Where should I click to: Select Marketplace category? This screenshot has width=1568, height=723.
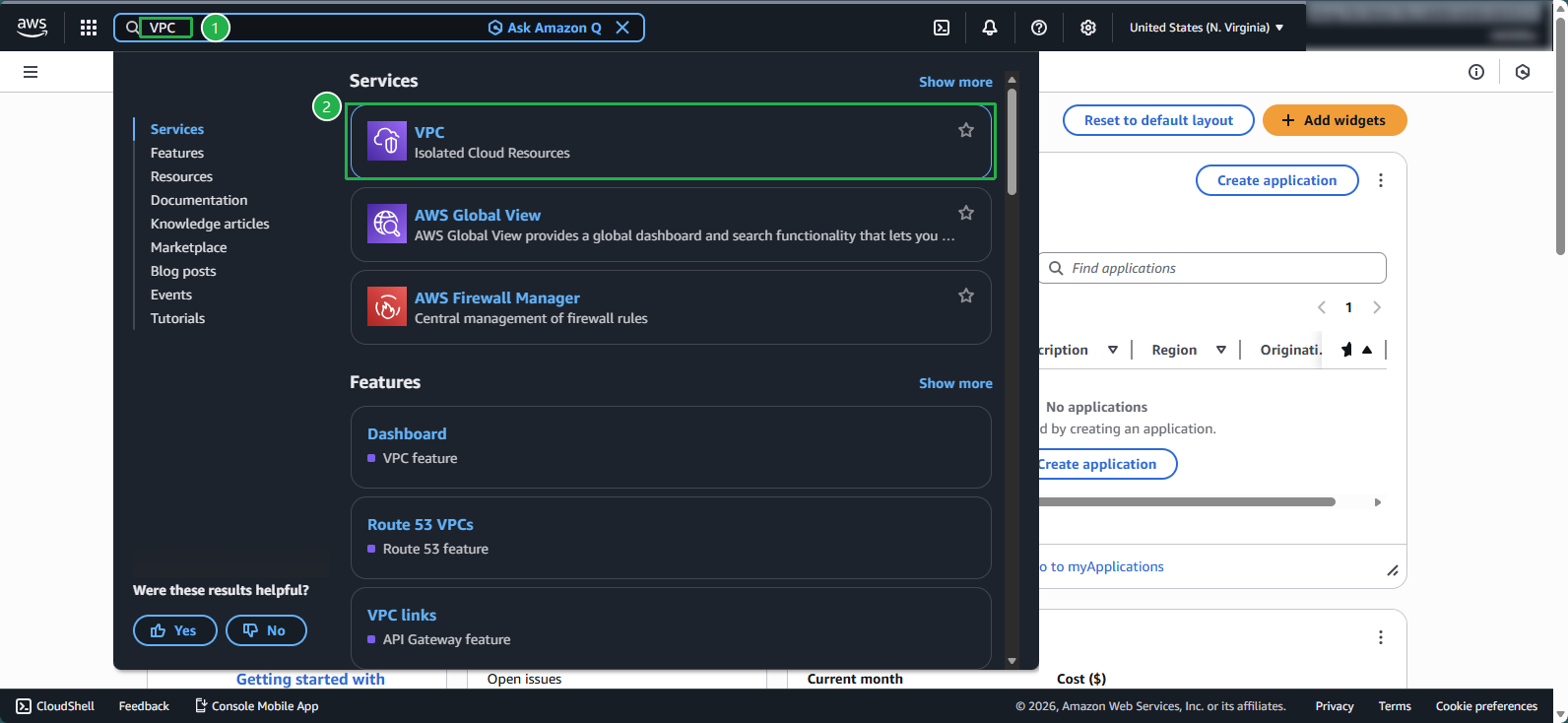(188, 247)
